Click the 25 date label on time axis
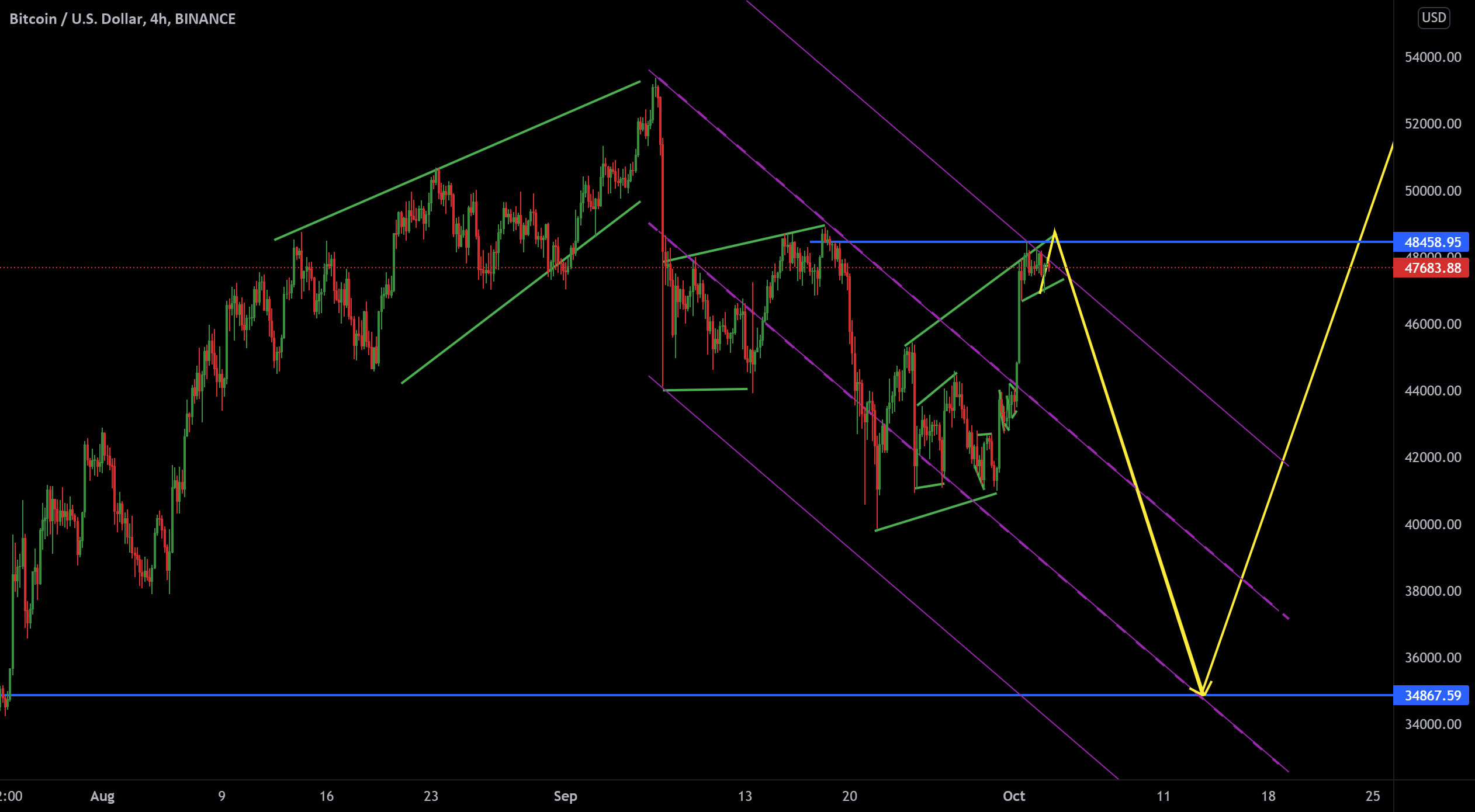Image resolution: width=1475 pixels, height=812 pixels. tap(1373, 796)
